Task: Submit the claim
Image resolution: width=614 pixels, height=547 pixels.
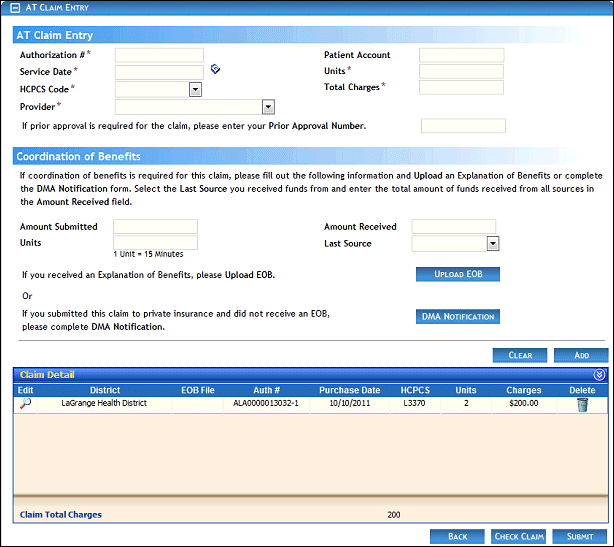Action: click(x=579, y=536)
